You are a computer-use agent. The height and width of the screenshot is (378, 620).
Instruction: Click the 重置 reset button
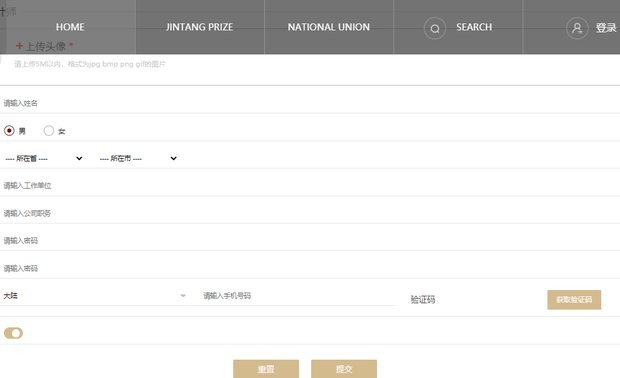coord(266,369)
